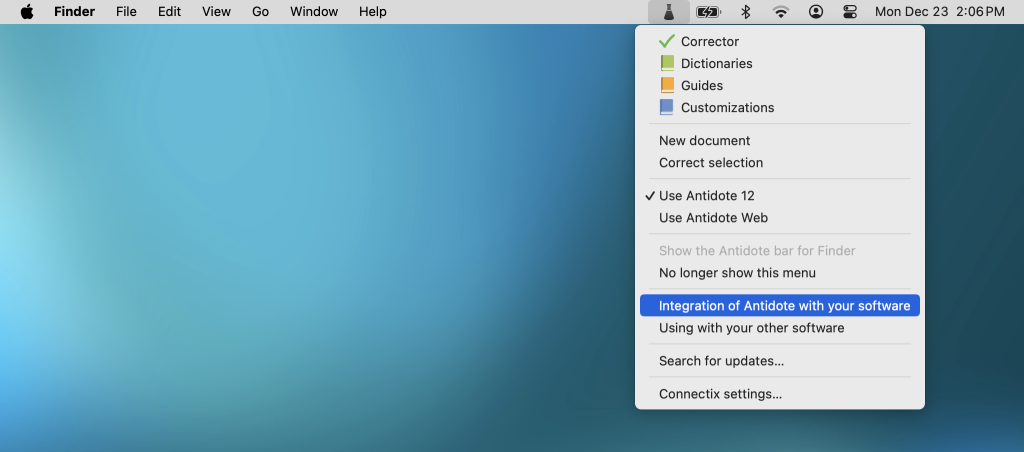Open Corrector with green checkmark icon
1024x452 pixels.
709,42
